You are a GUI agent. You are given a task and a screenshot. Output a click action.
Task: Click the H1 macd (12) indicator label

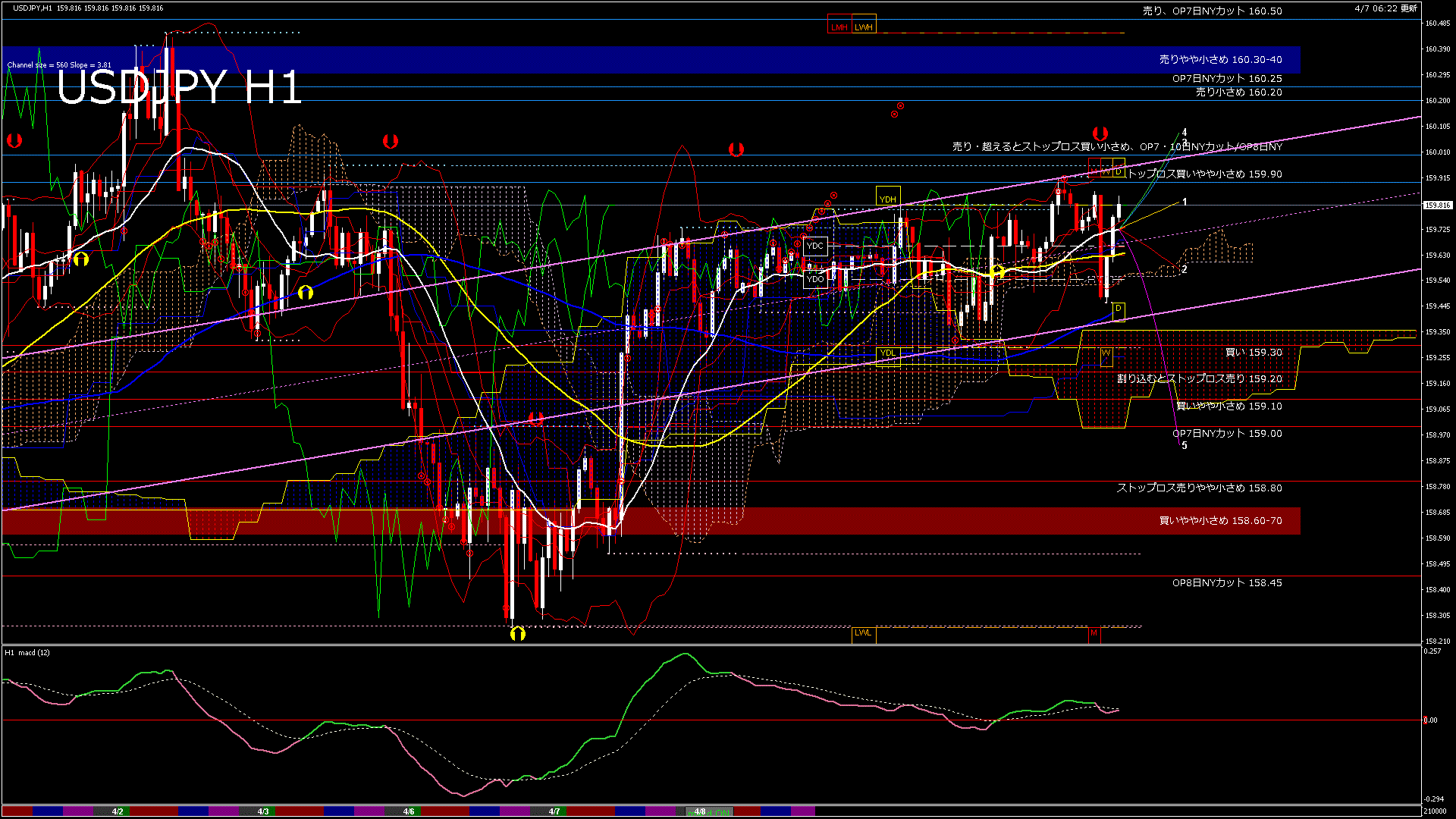[x=27, y=653]
